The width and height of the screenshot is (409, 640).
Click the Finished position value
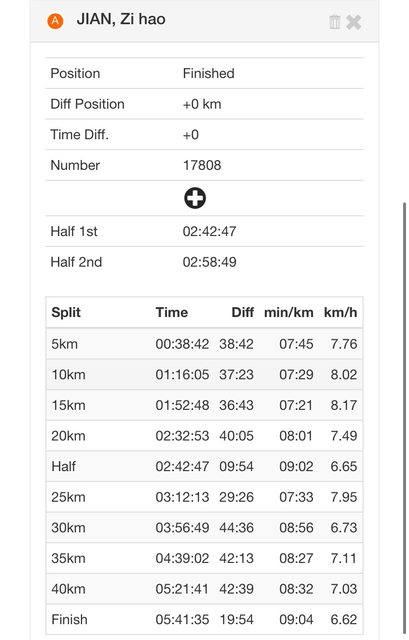point(209,73)
